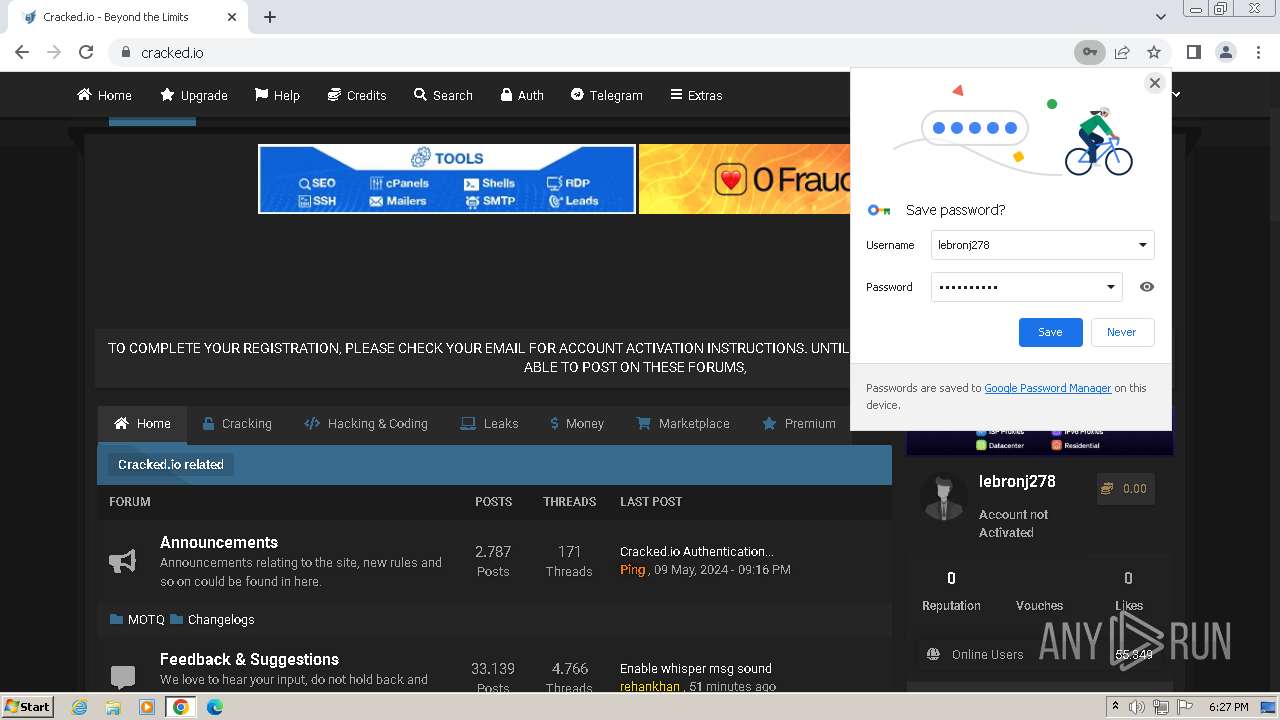Reload the Cracked.io page

pos(86,52)
